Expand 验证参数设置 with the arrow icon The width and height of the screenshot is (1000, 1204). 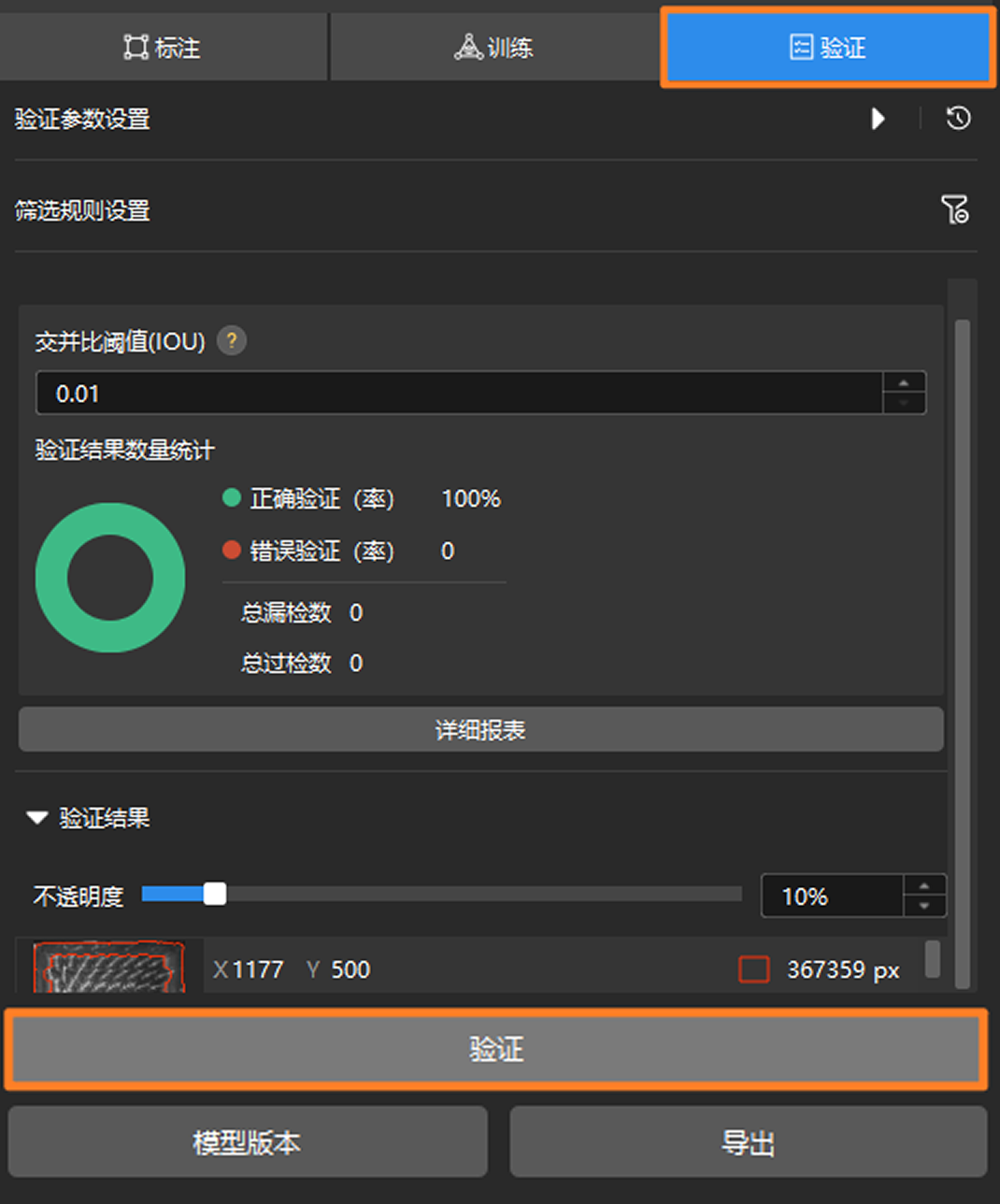point(878,119)
